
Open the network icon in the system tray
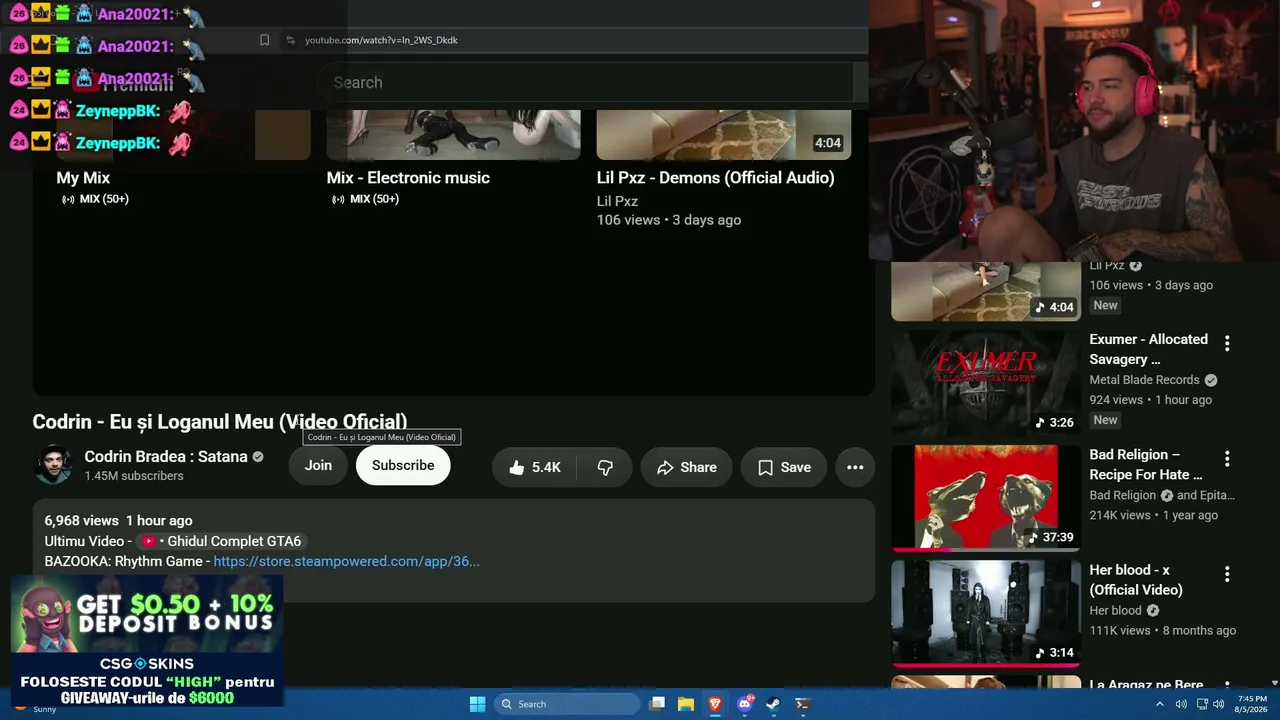(x=1202, y=704)
